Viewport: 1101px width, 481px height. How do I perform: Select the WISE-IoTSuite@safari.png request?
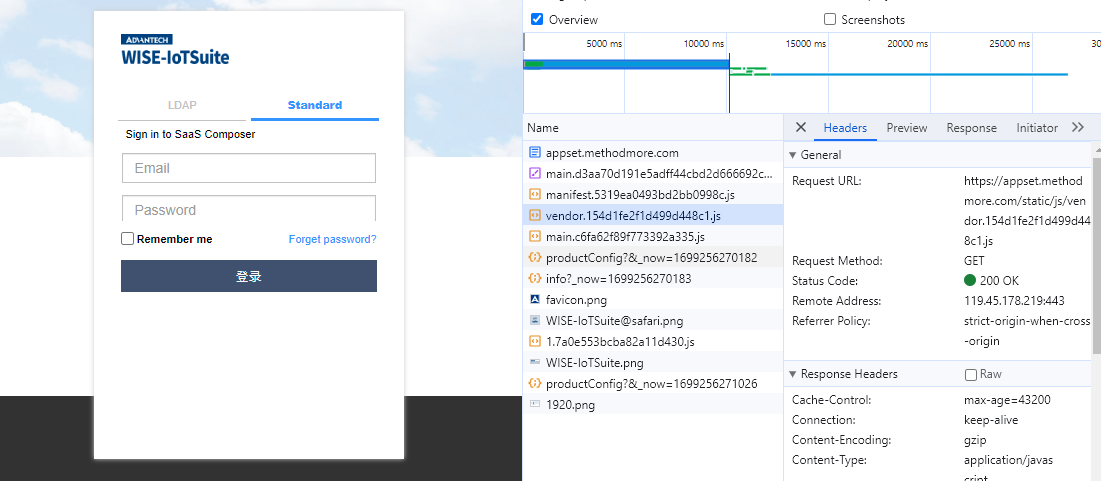653,321
